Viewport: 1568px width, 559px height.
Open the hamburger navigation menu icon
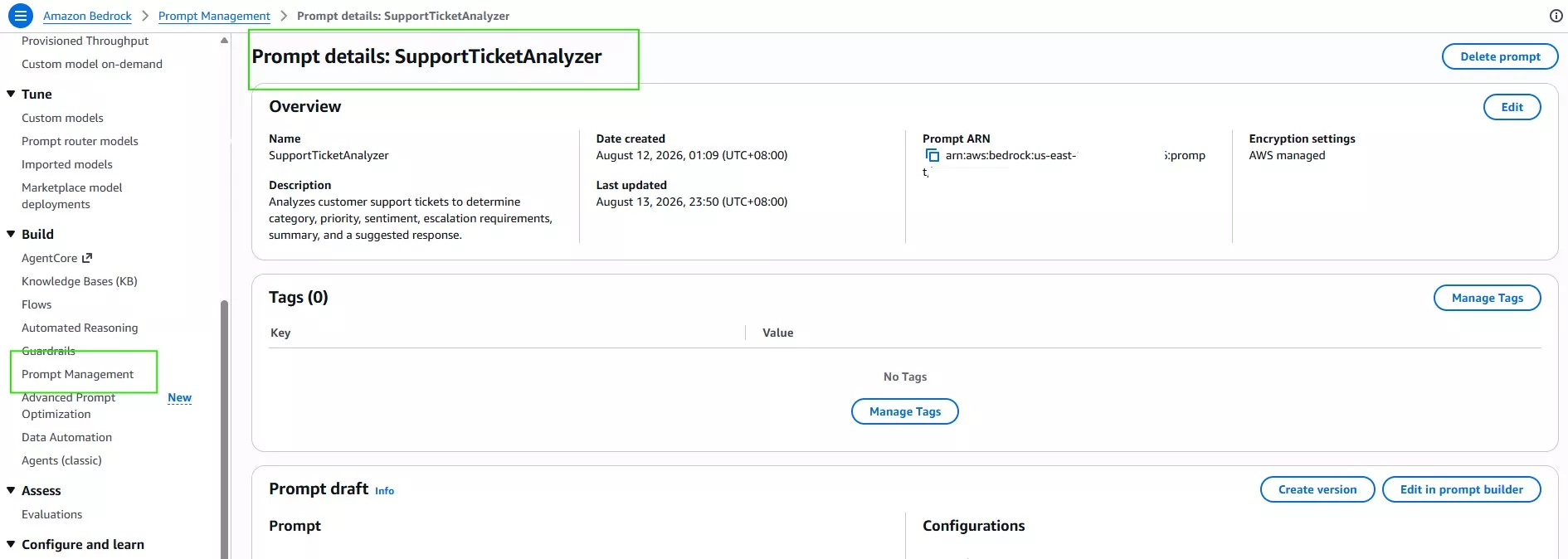click(21, 16)
